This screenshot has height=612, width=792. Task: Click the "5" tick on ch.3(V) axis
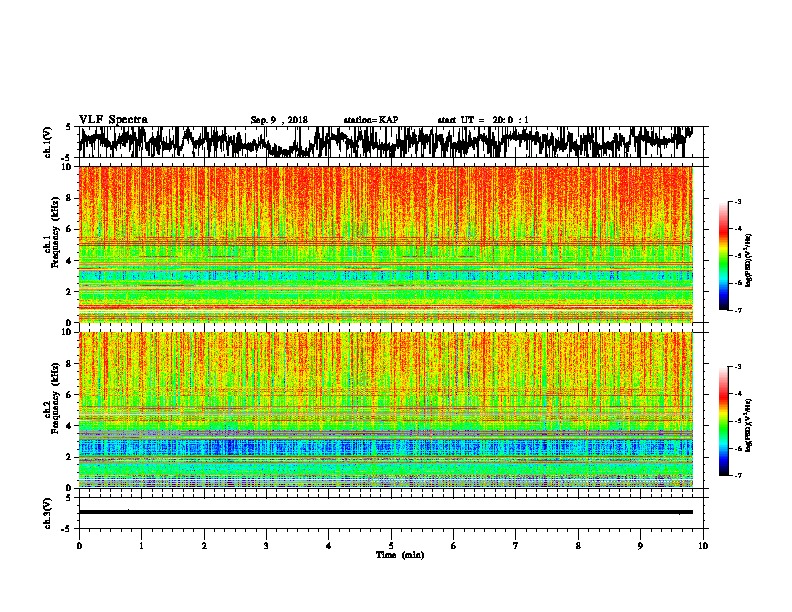pos(69,498)
